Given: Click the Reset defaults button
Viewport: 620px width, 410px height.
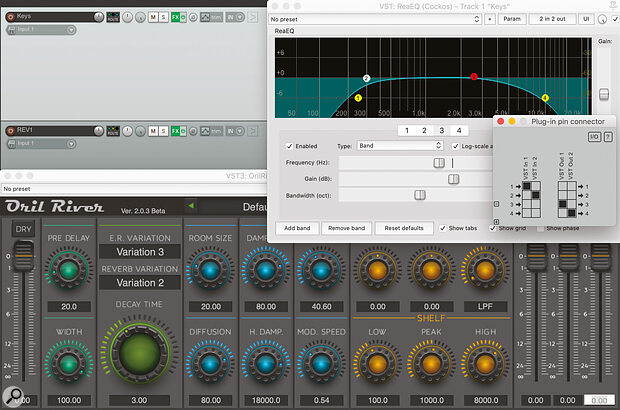Looking at the screenshot, I should point(404,228).
